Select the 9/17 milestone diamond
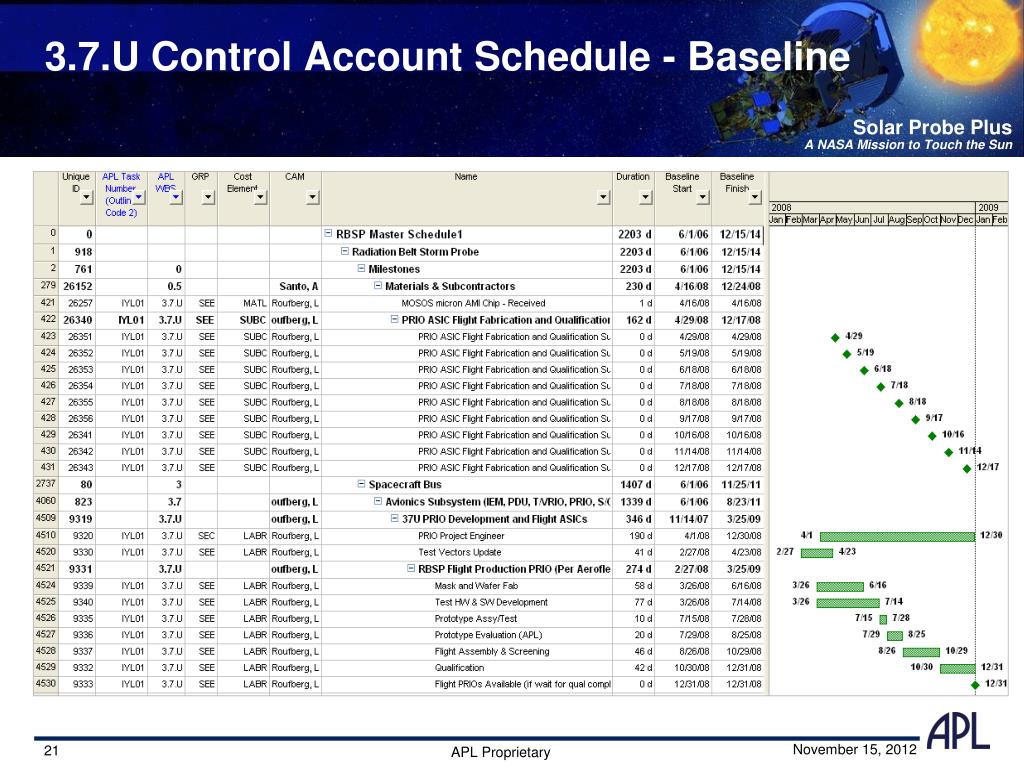This screenshot has width=1024, height=768. [916, 419]
